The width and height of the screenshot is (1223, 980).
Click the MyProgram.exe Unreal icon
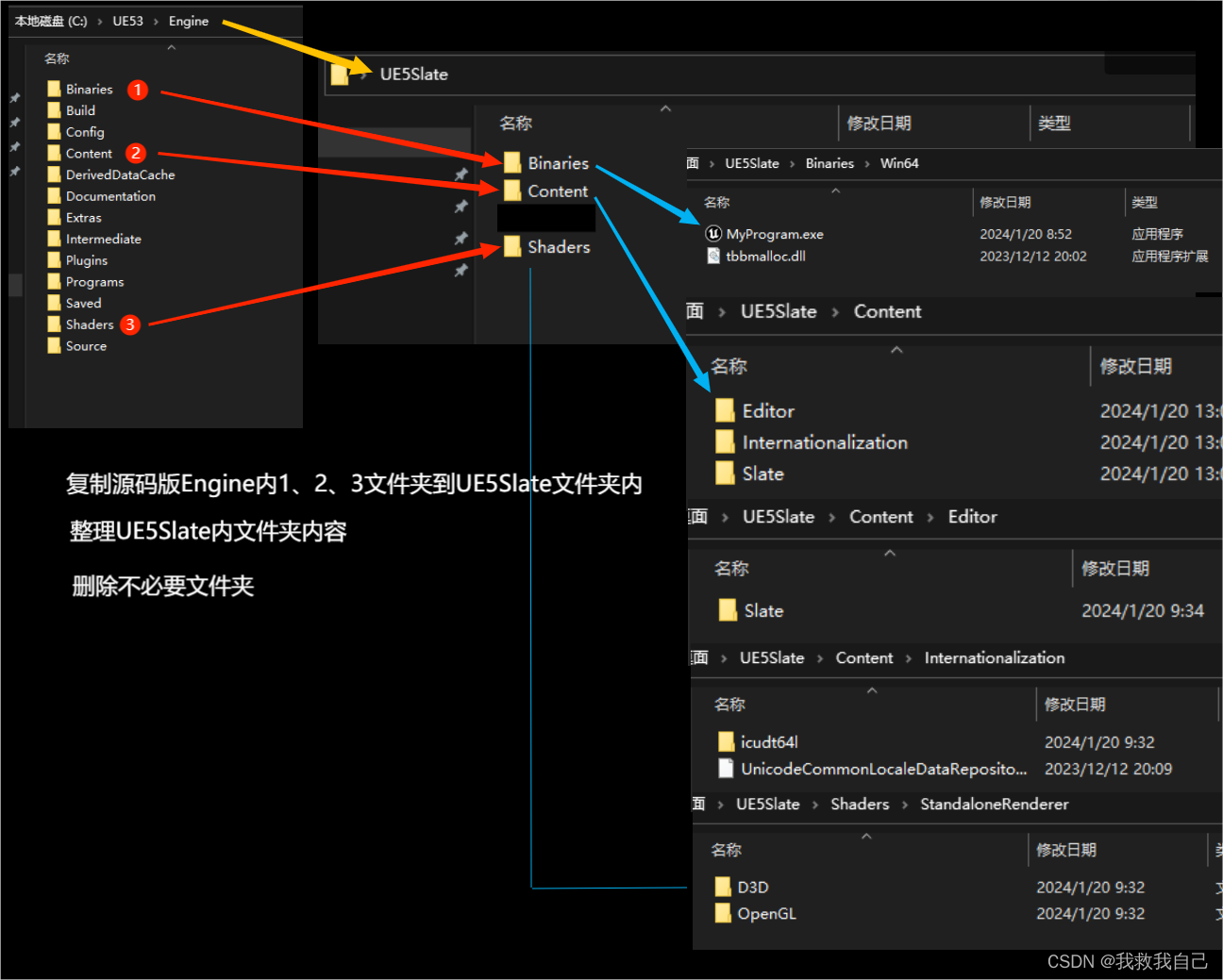tap(713, 233)
